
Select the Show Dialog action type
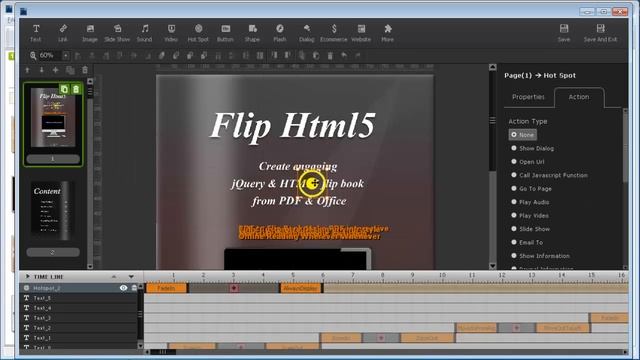(x=533, y=148)
